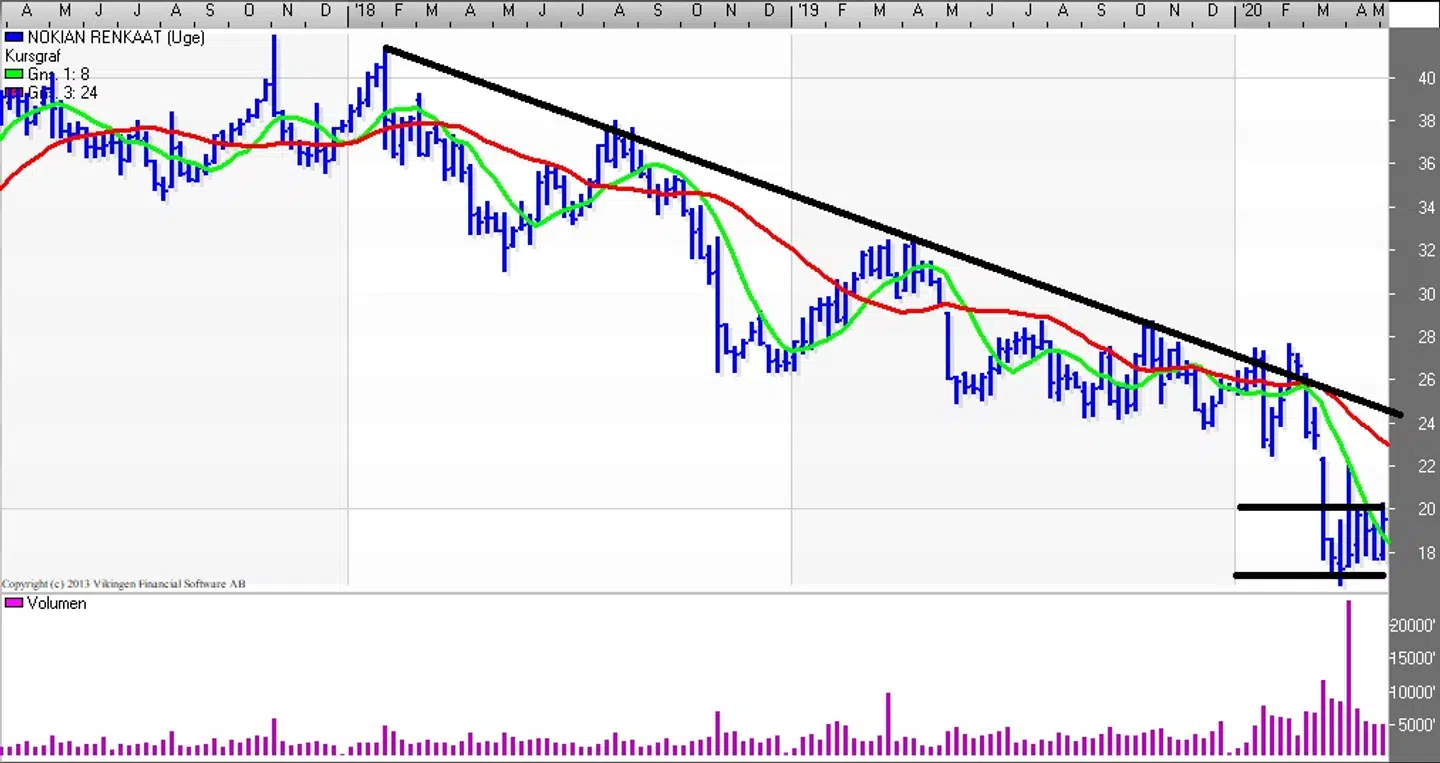This screenshot has height=763, width=1440.
Task: Click the Vikingen Financial Software copyright text
Action: [123, 583]
